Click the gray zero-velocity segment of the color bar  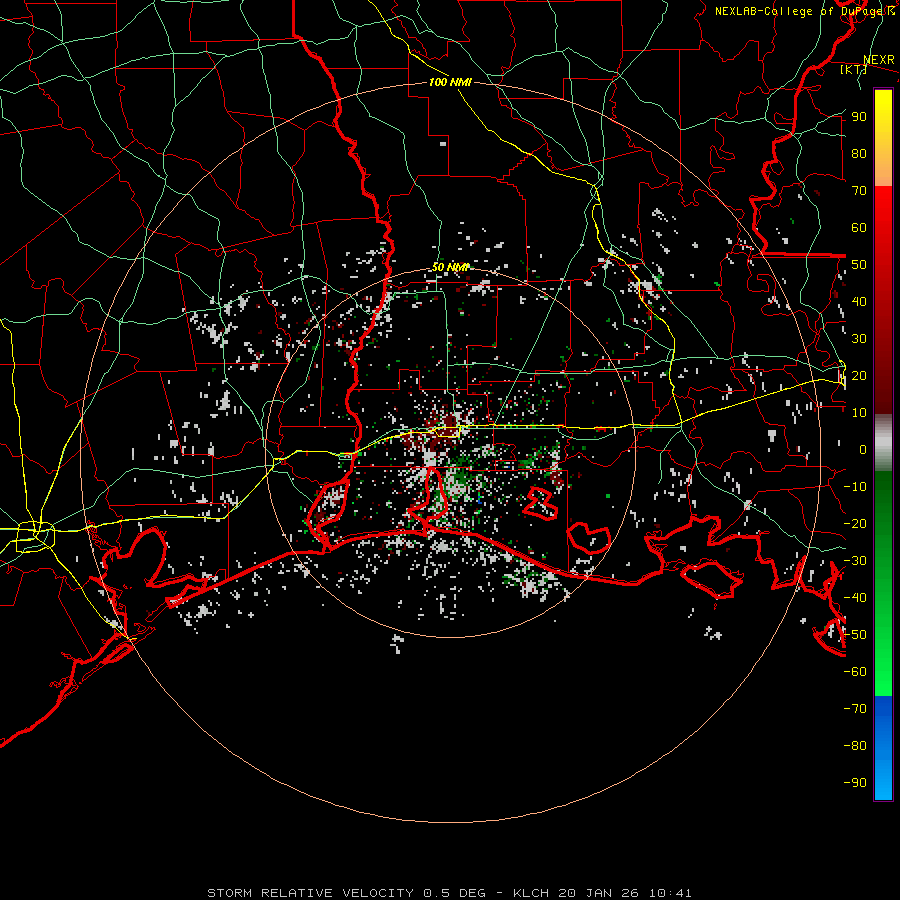883,443
